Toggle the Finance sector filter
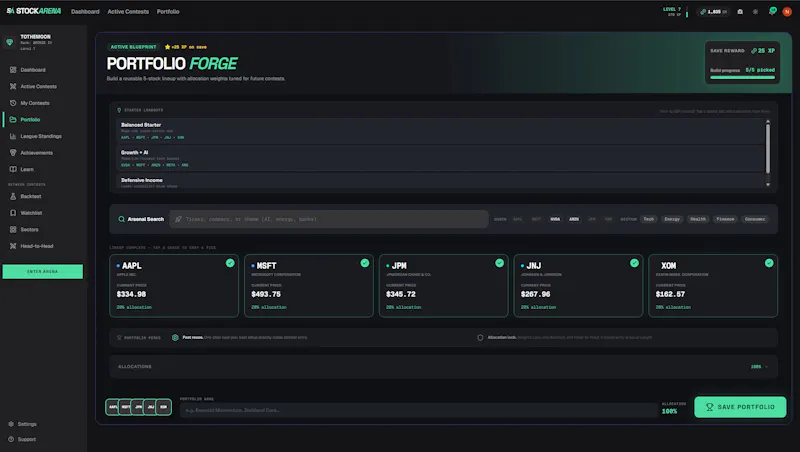Viewport: 800px width, 452px height. coord(725,219)
